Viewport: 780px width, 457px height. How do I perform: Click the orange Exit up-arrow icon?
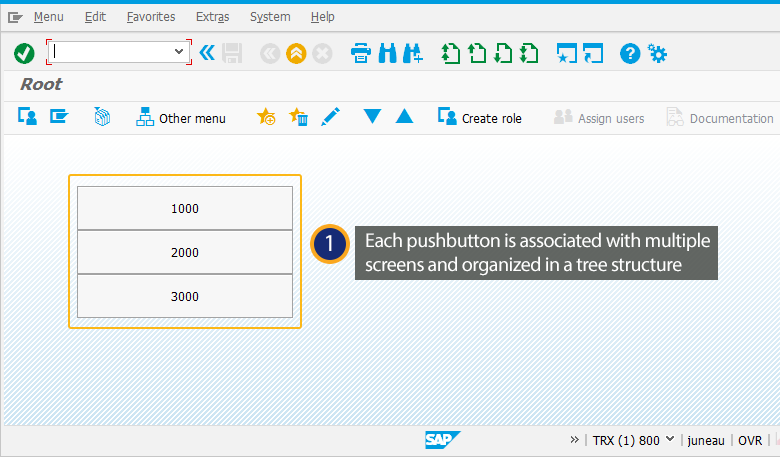click(x=296, y=53)
